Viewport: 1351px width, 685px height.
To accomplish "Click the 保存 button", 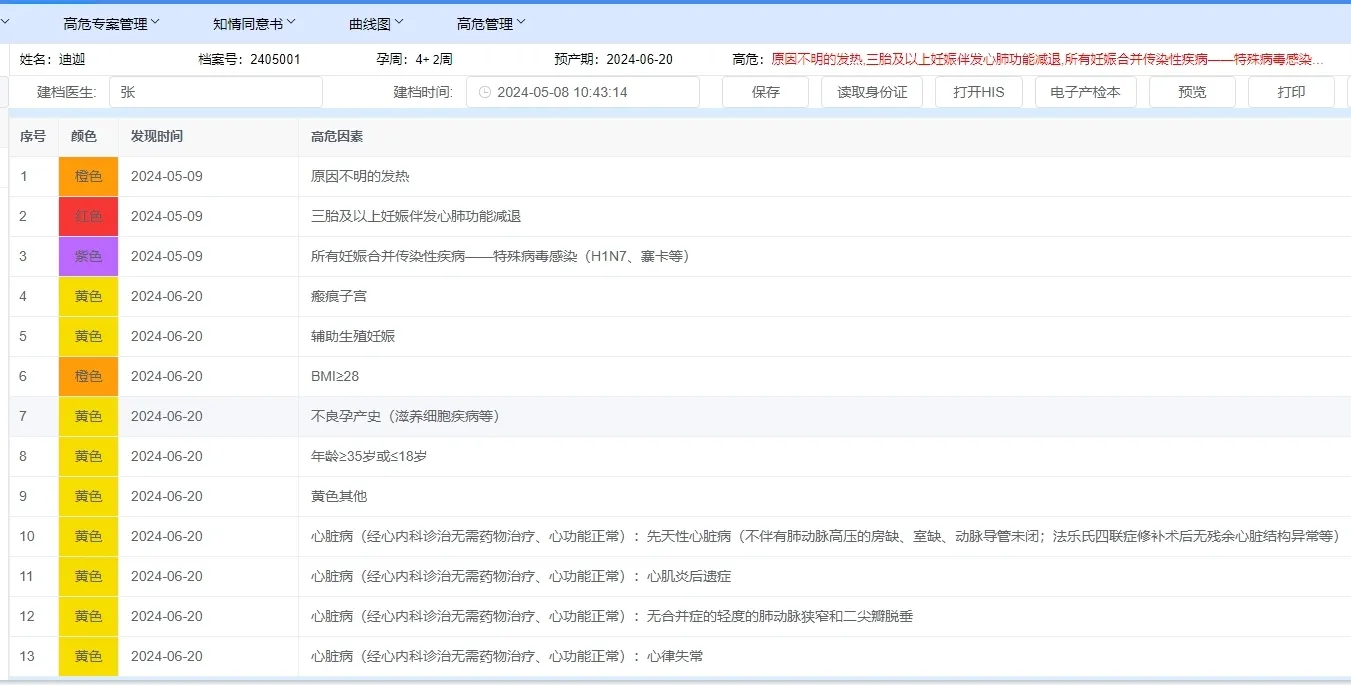I will [x=766, y=92].
